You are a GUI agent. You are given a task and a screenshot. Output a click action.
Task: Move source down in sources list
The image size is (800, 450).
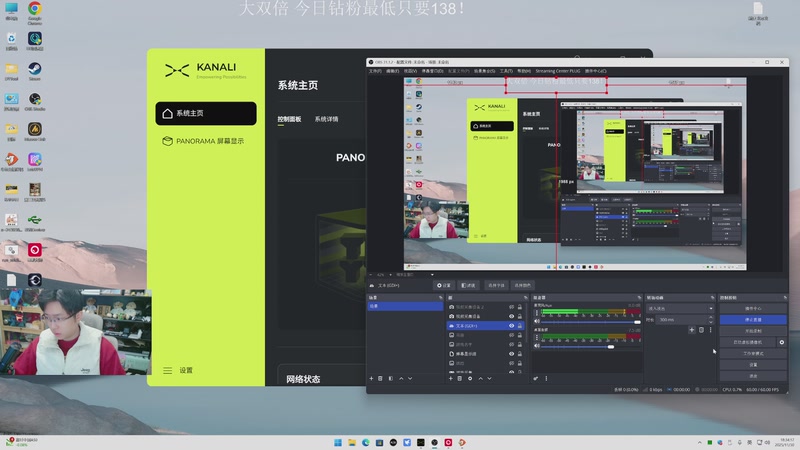pos(489,379)
